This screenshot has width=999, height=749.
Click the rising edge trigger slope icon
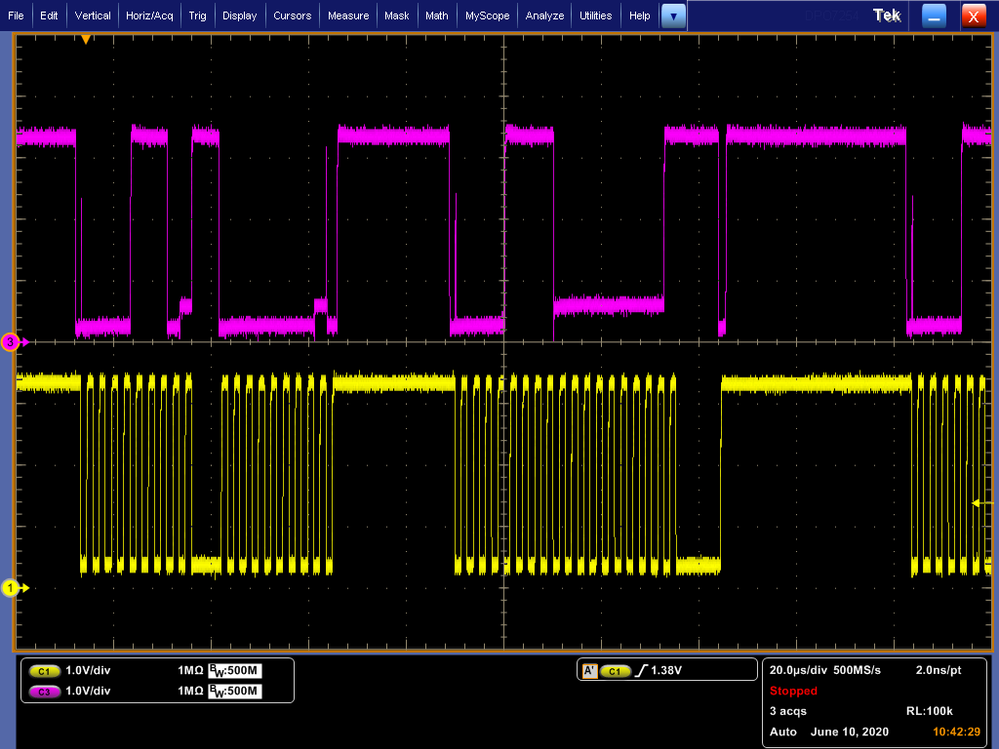(641, 670)
